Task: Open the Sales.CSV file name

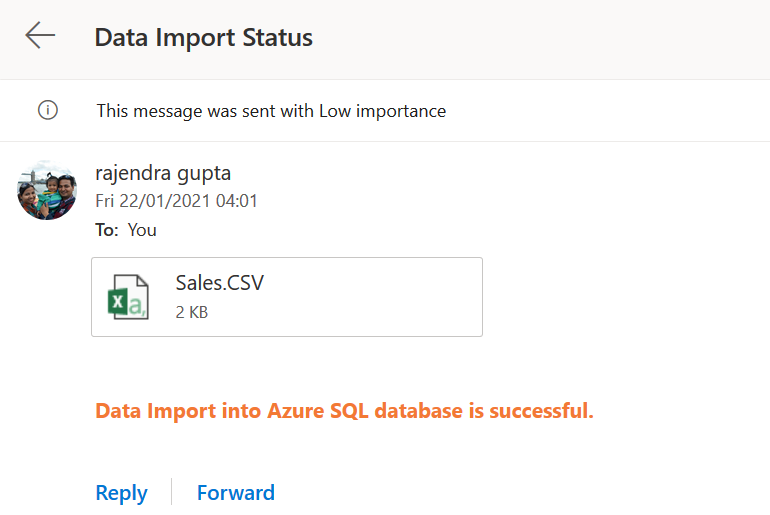Action: tap(220, 283)
